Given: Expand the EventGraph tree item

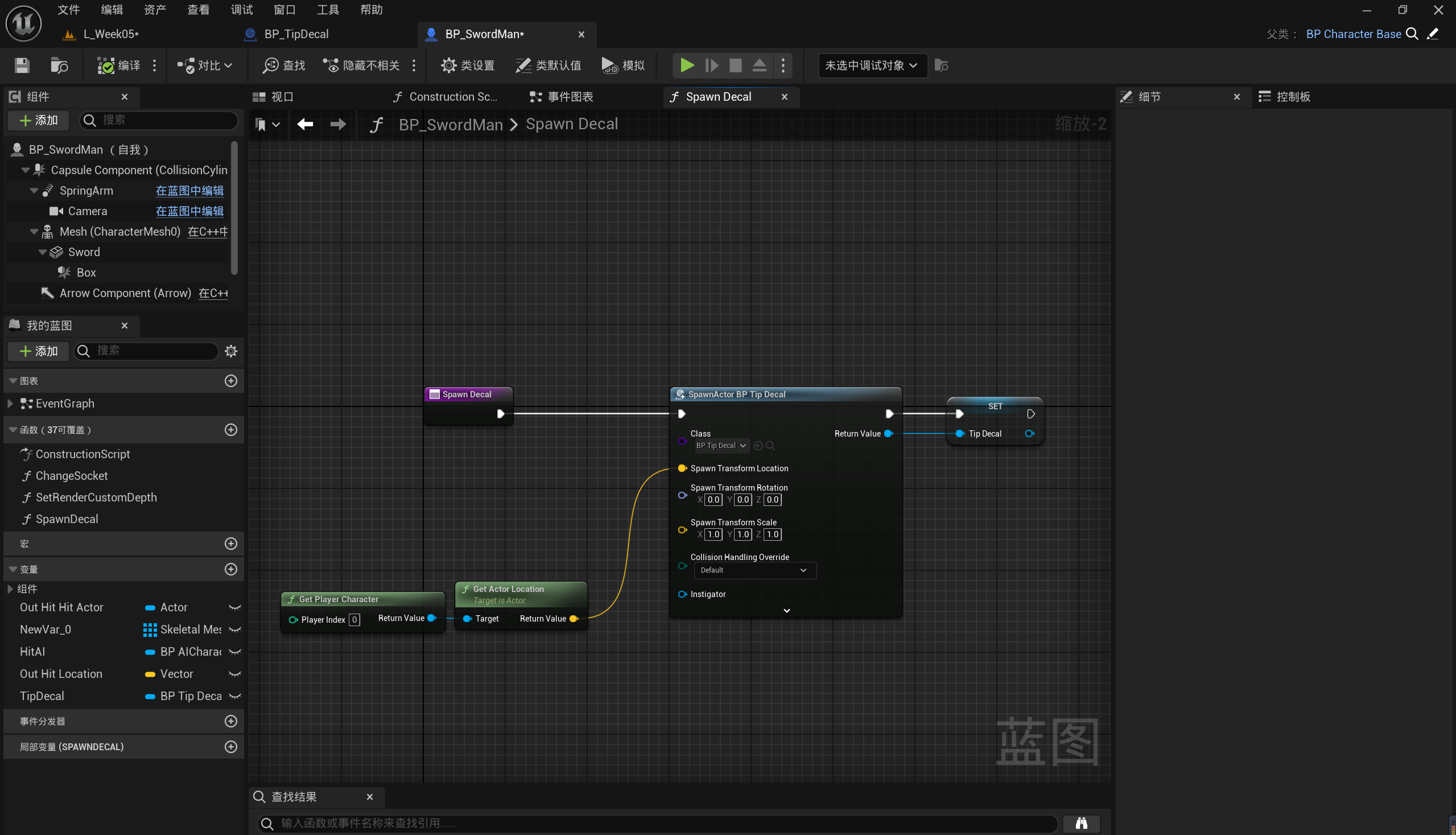Looking at the screenshot, I should point(10,404).
